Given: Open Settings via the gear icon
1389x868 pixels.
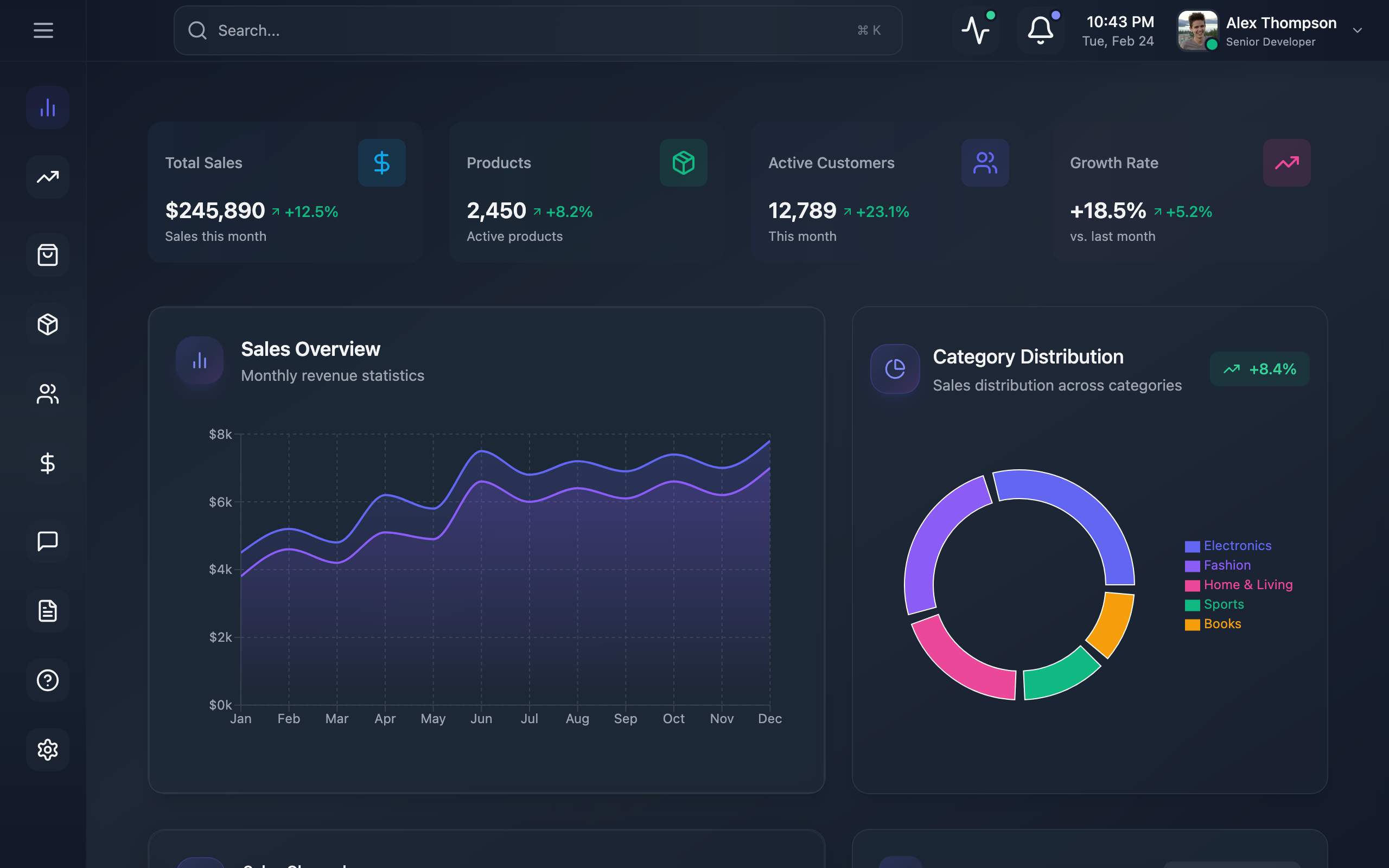Looking at the screenshot, I should pos(47,749).
